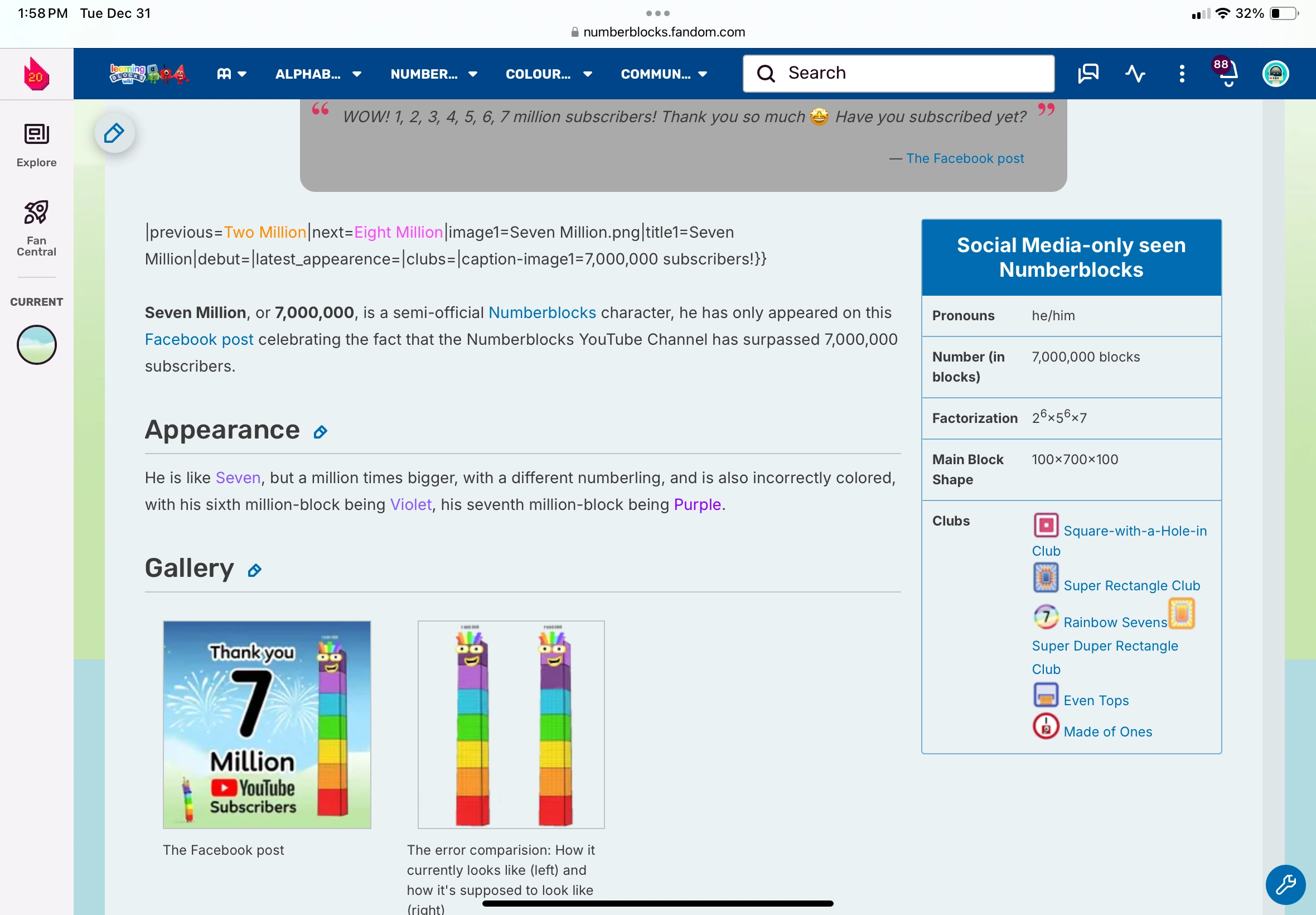Image resolution: width=1316 pixels, height=915 pixels.
Task: Open the Seven character link
Action: click(238, 478)
